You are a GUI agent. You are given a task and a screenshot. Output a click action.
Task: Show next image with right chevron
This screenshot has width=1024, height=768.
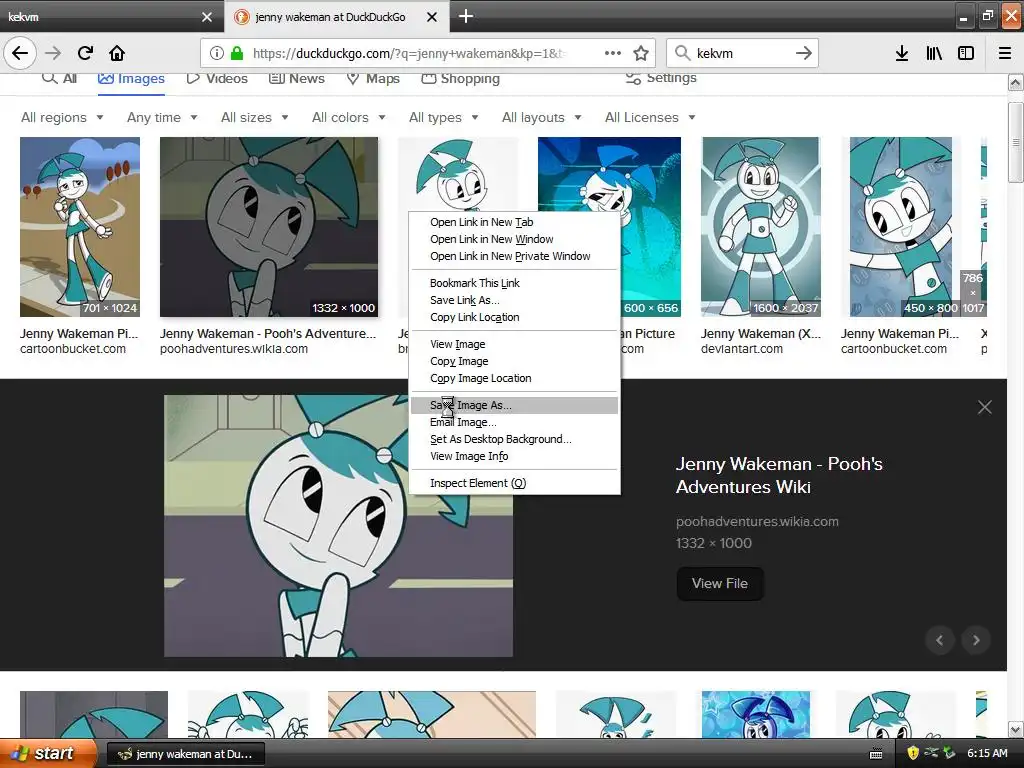pos(976,640)
